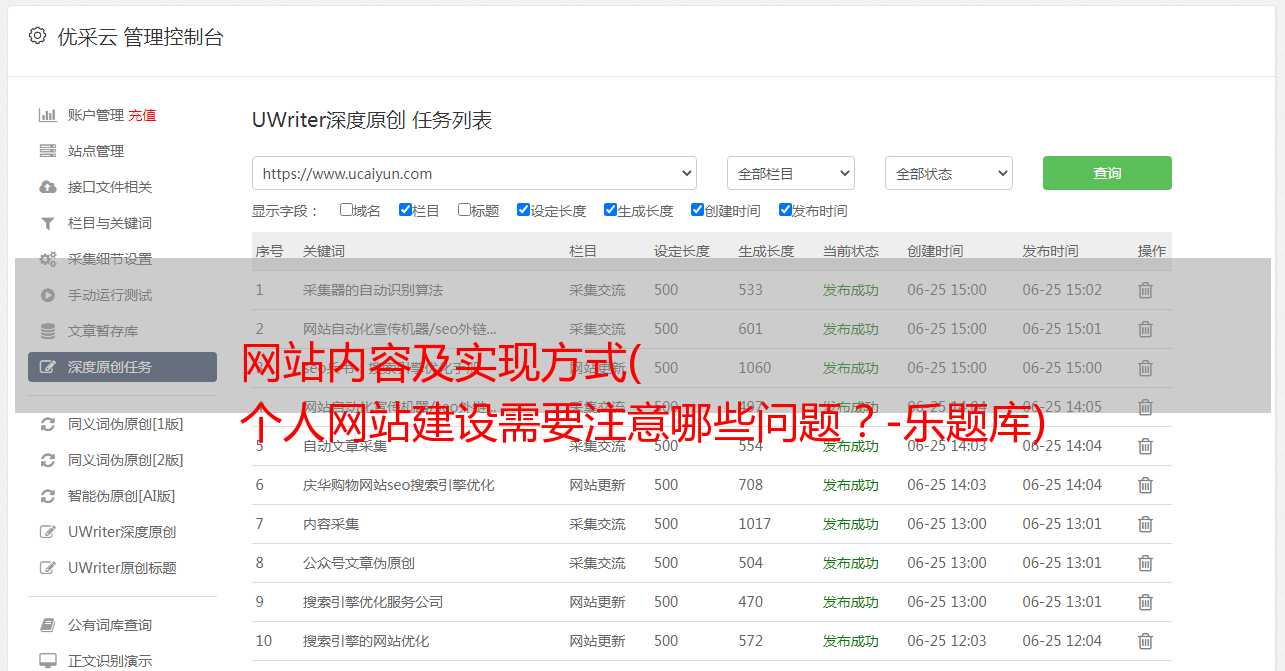The image size is (1285, 671).
Task: Click 发布成功 status in row 10
Action: click(x=851, y=641)
